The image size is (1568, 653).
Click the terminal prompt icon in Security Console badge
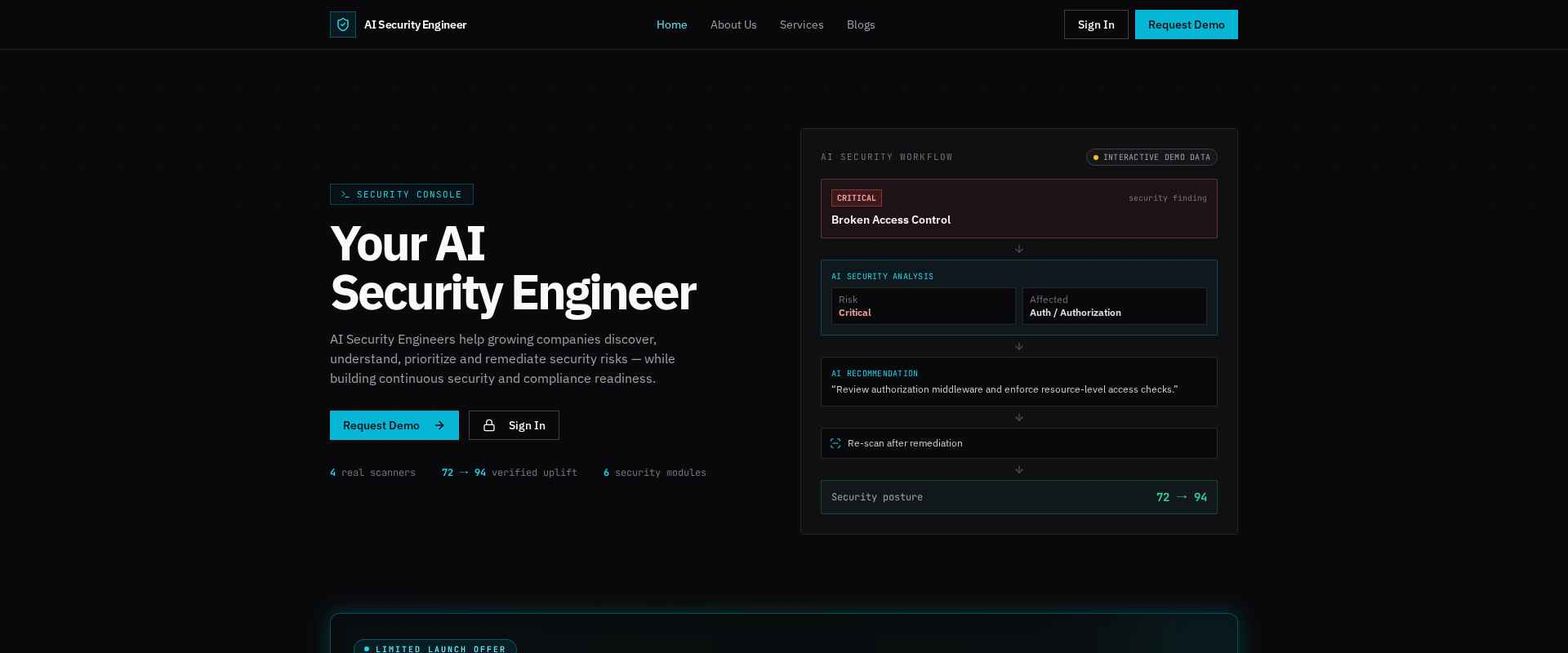click(x=345, y=194)
